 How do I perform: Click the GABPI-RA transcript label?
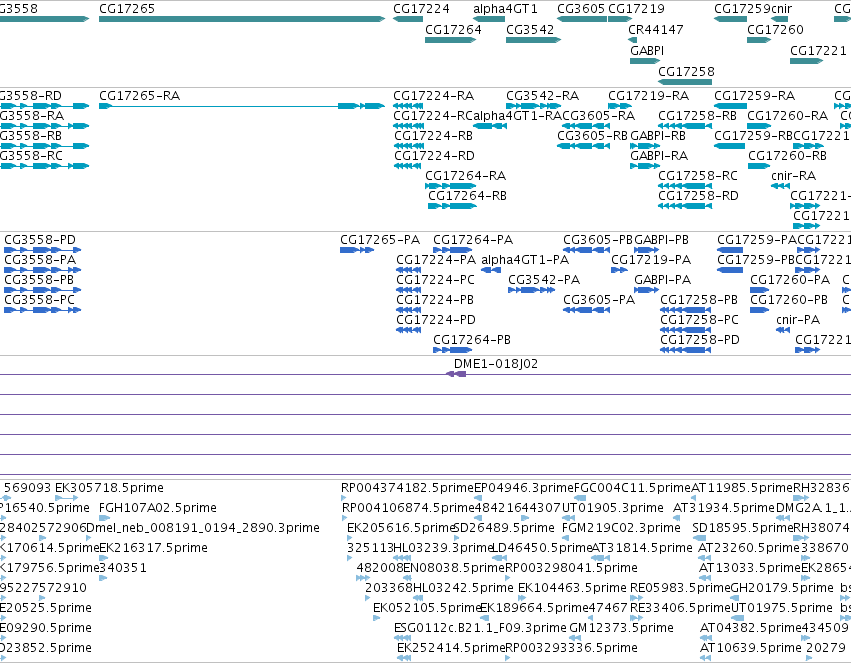coord(659,156)
